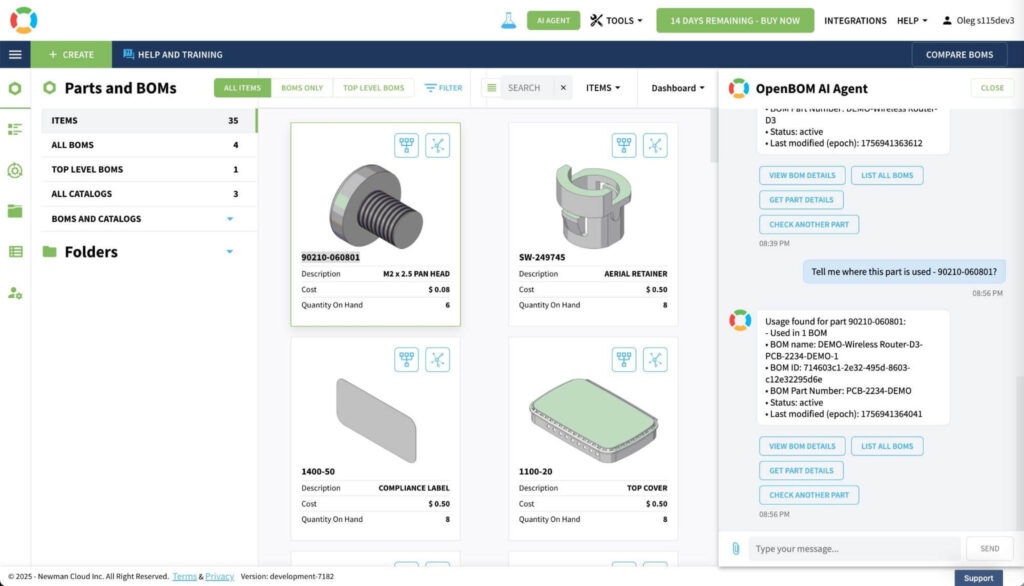1024x586 pixels.
Task: Open the Dashboard view dropdown
Action: [678, 88]
